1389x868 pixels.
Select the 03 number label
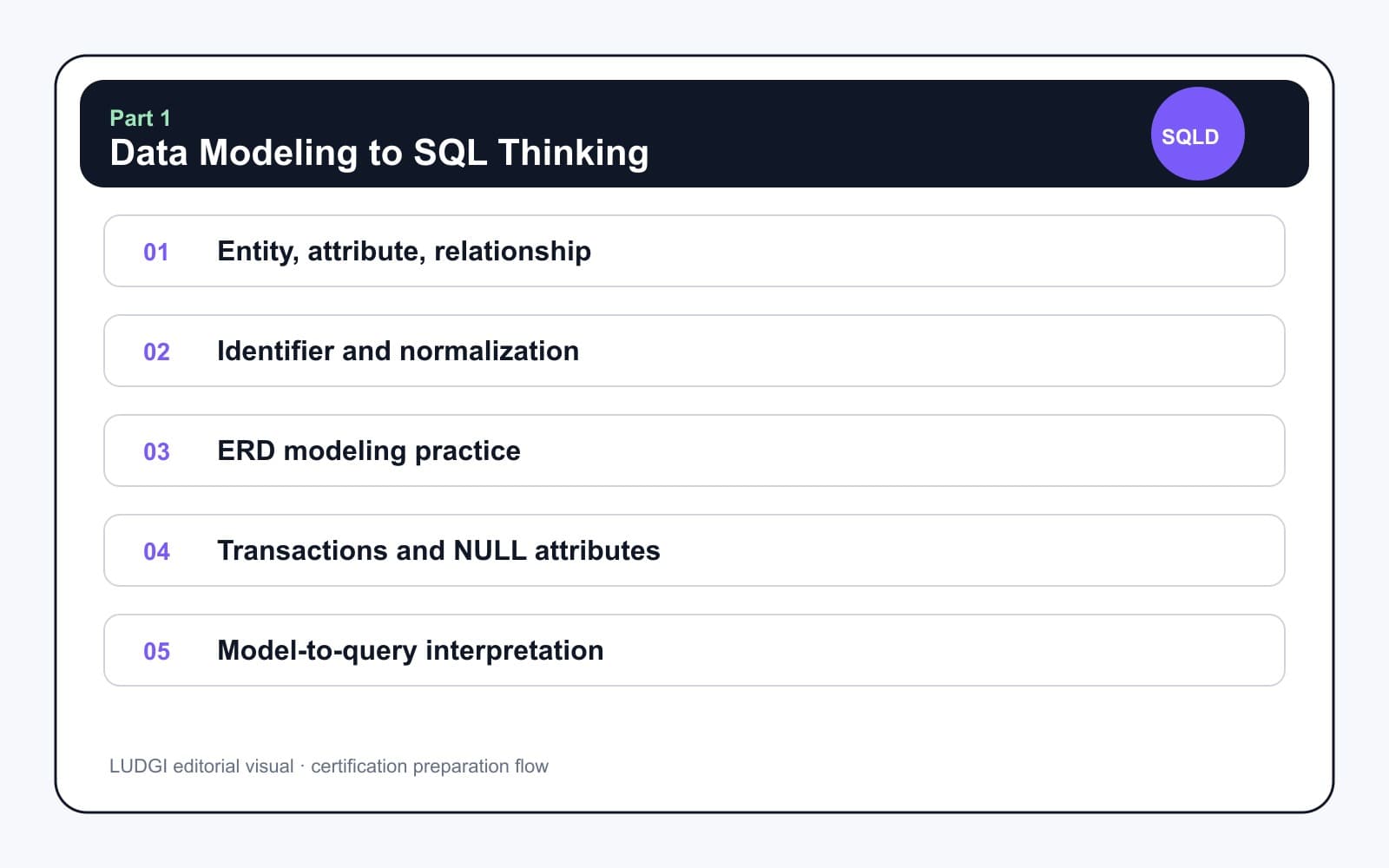click(156, 451)
